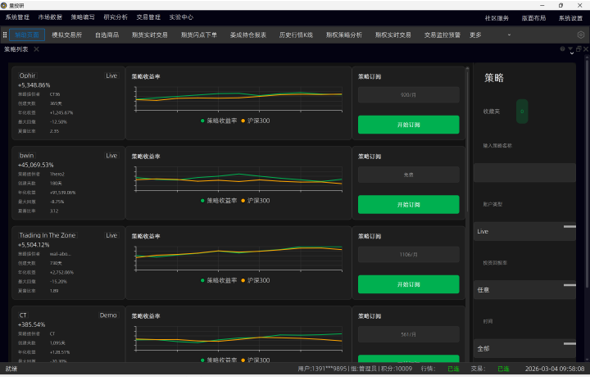The height and width of the screenshot is (377, 590).
Task: Open the gear settings icon on tab bar
Action: (x=581, y=35)
